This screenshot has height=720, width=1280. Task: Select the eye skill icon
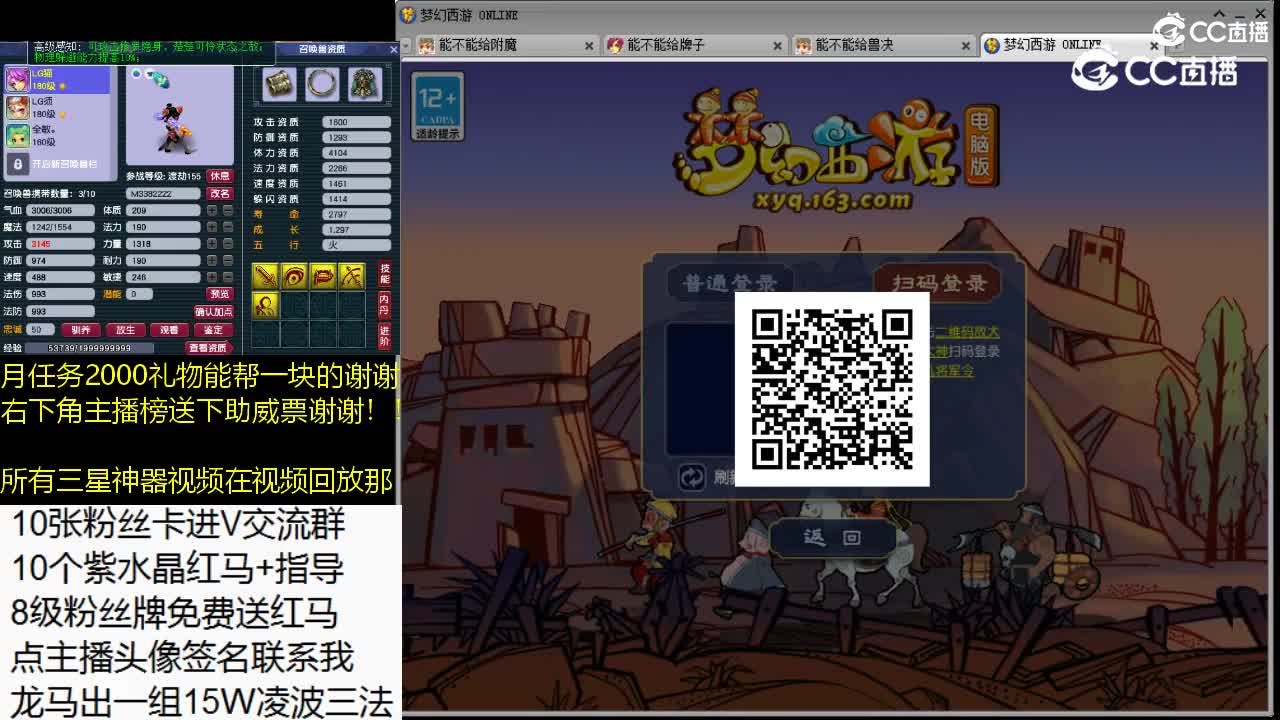294,276
